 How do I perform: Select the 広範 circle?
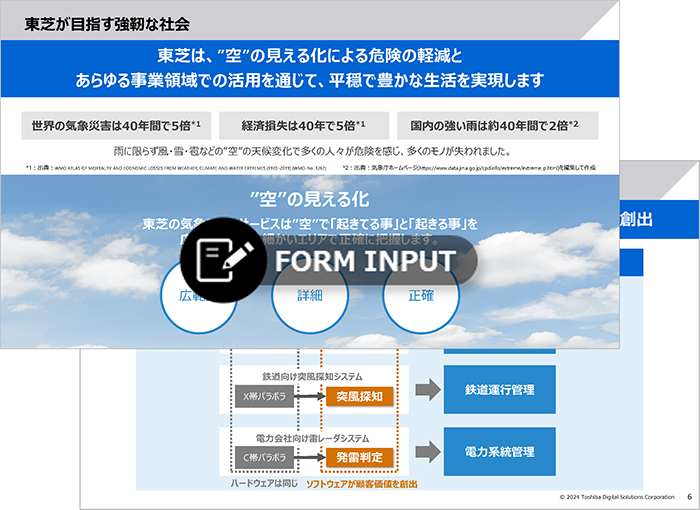(x=198, y=295)
